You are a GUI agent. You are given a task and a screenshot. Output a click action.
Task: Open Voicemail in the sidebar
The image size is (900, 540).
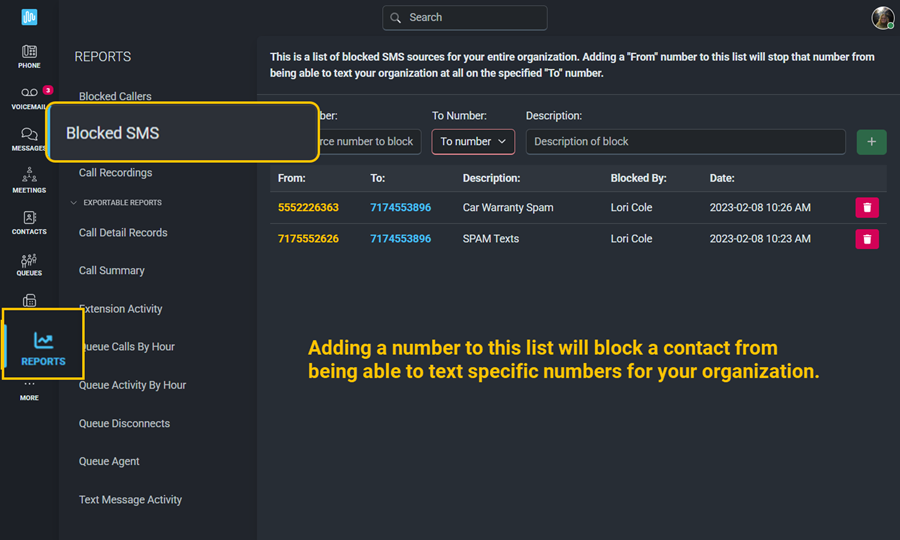point(29,97)
